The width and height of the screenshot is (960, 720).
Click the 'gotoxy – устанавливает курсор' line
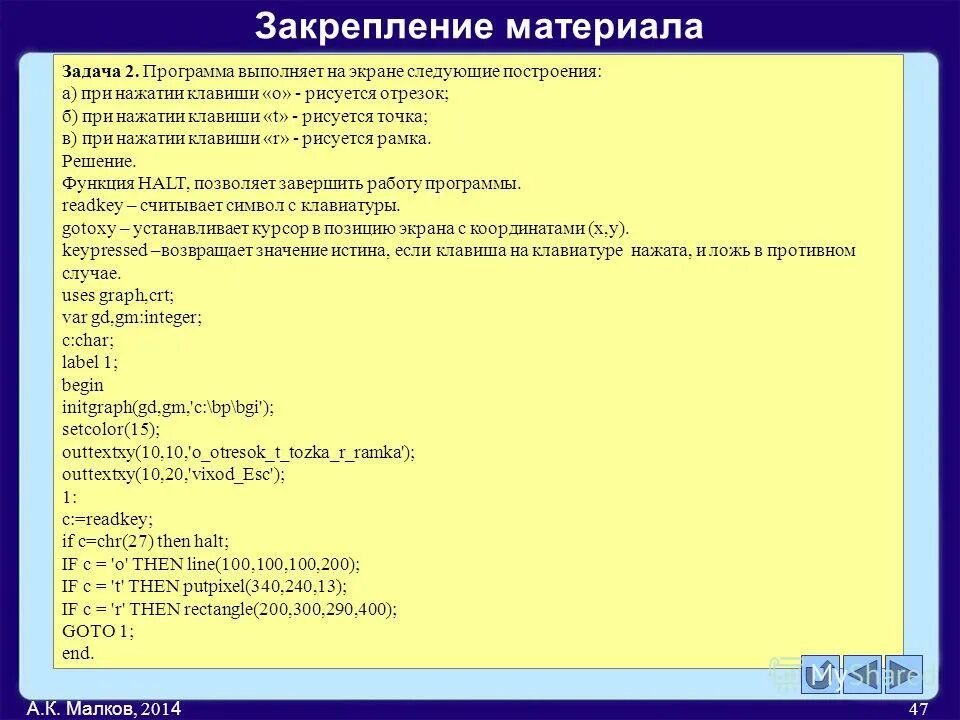tap(345, 228)
